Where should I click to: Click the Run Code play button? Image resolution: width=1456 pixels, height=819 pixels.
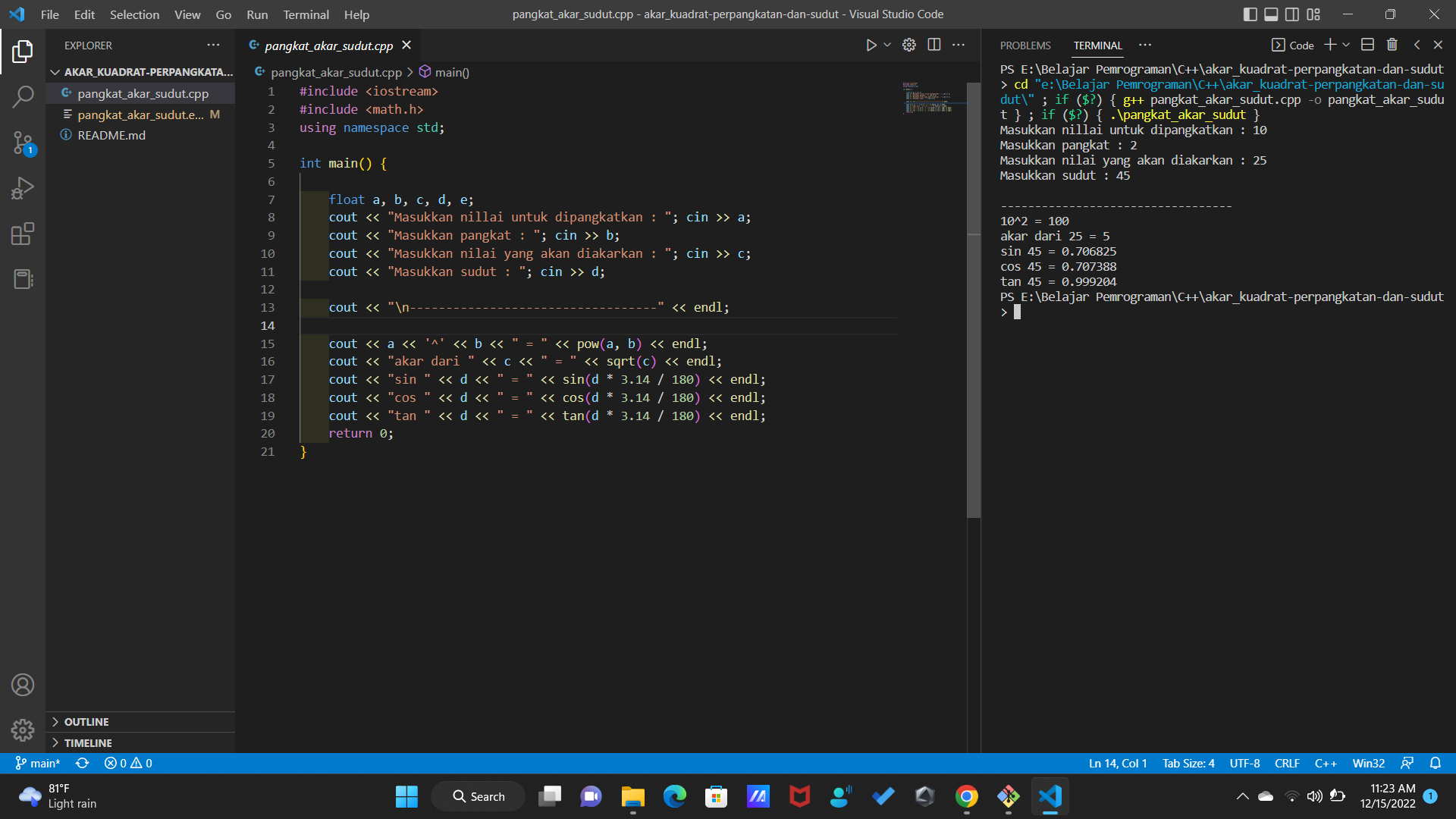coord(871,45)
